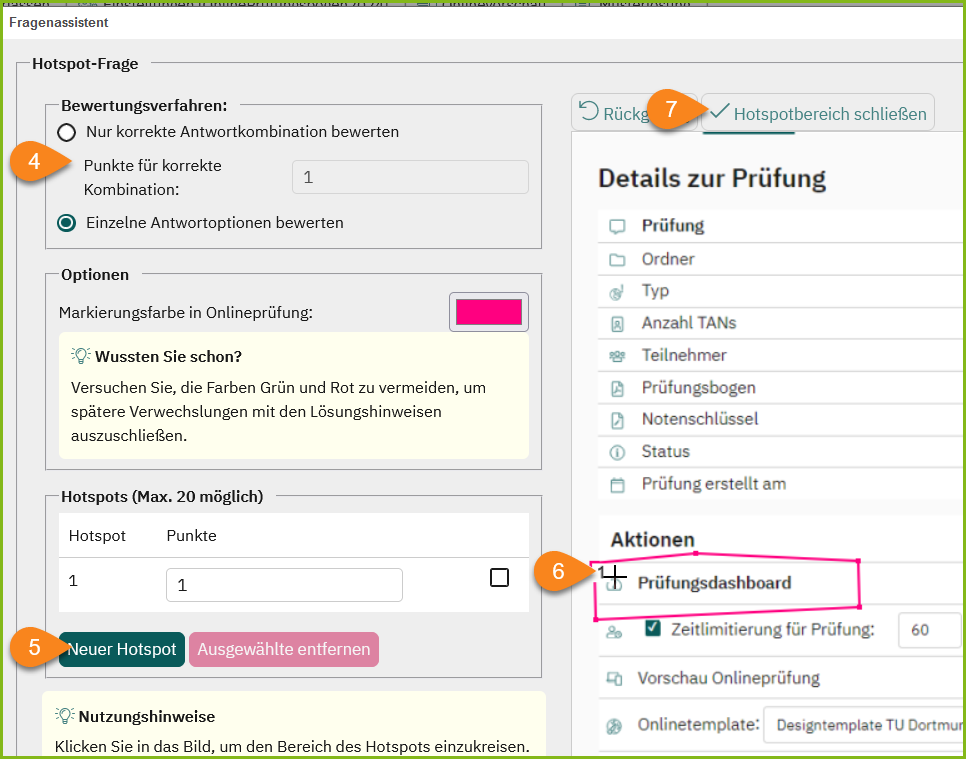This screenshot has width=966, height=759.
Task: Click the 'Anzahl TANs' row label
Action: tap(689, 323)
